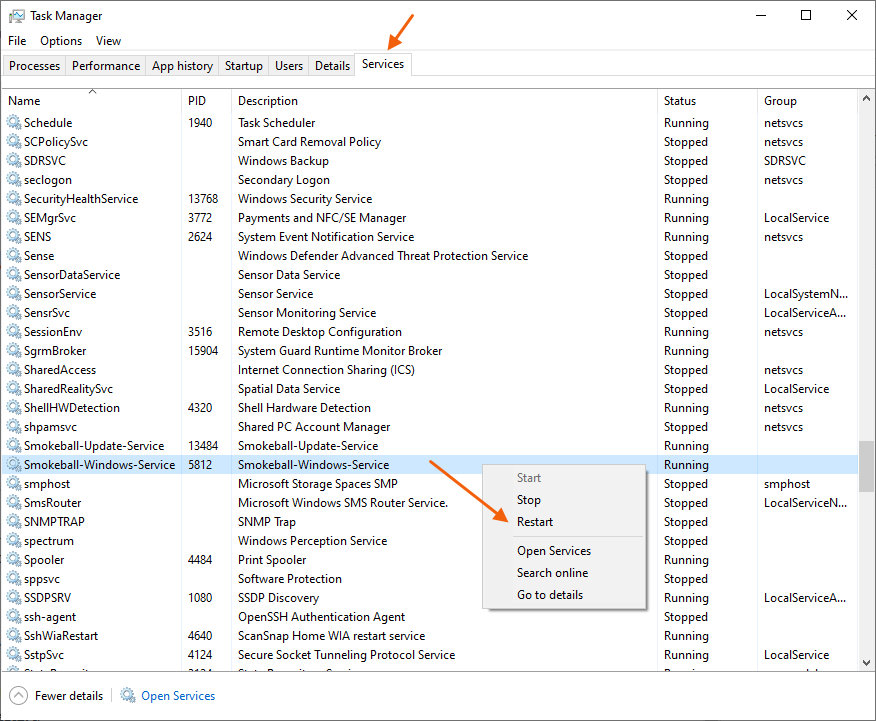The width and height of the screenshot is (876, 721).
Task: Click the gear icon next to Spooler
Action: 14,560
